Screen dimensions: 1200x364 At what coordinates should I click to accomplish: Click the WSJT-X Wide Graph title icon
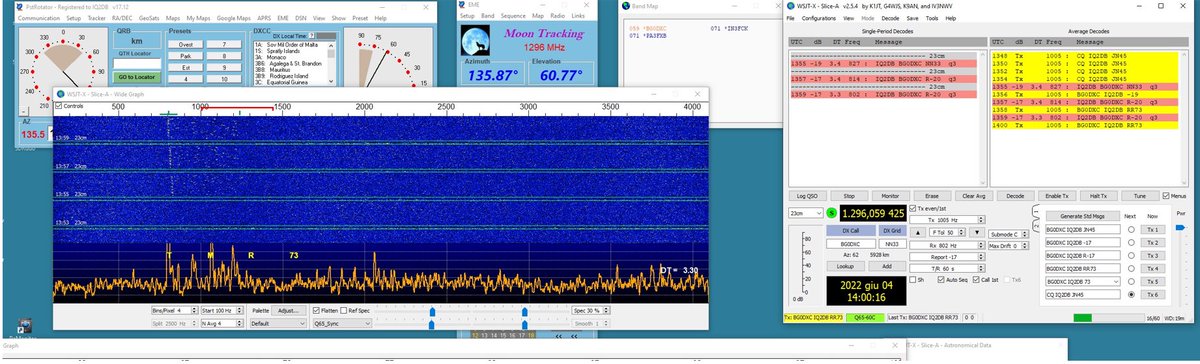click(x=61, y=94)
